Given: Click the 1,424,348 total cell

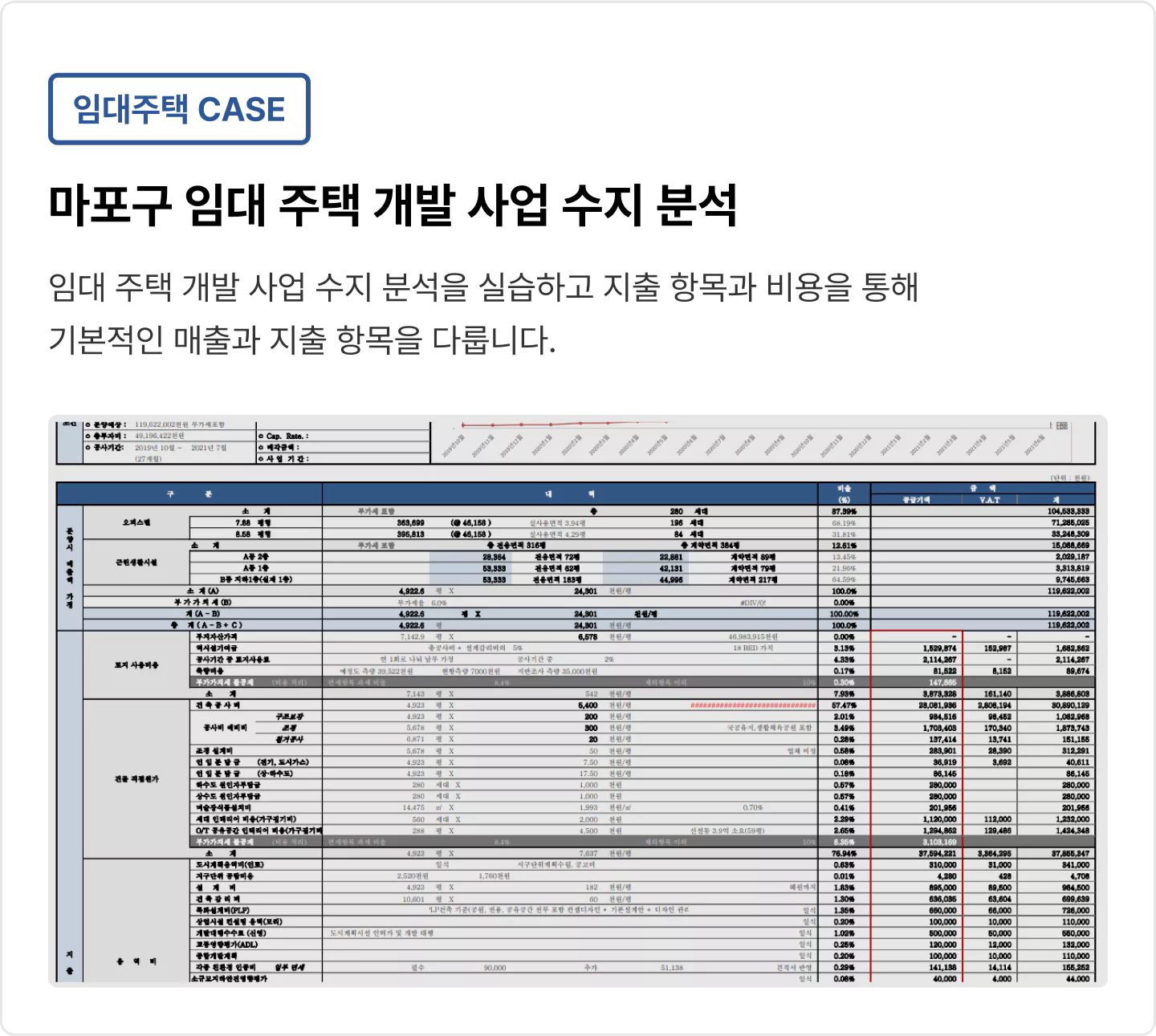Looking at the screenshot, I should pyautogui.click(x=1073, y=831).
